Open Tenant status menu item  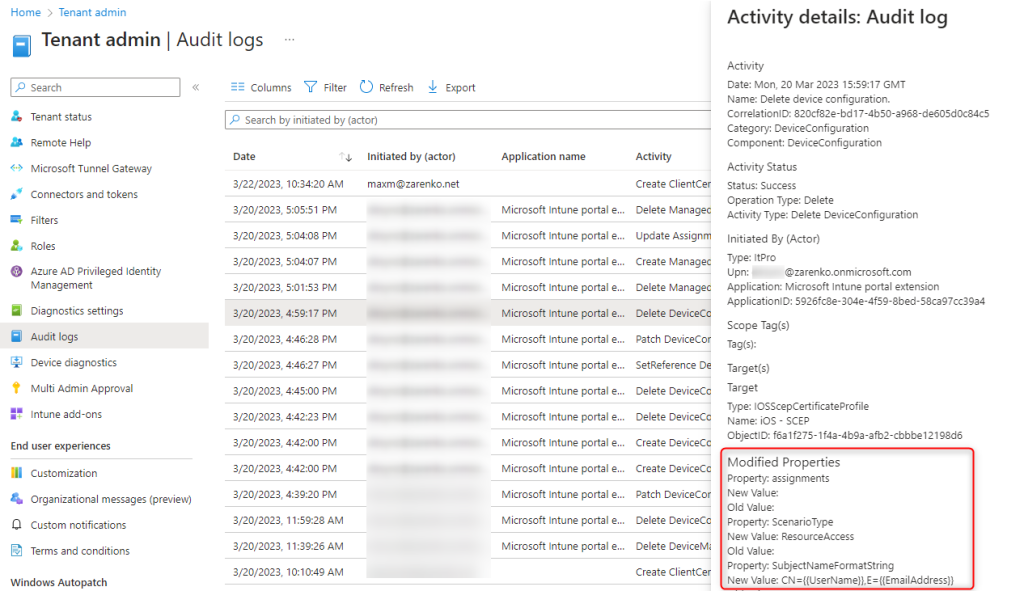[x=61, y=117]
